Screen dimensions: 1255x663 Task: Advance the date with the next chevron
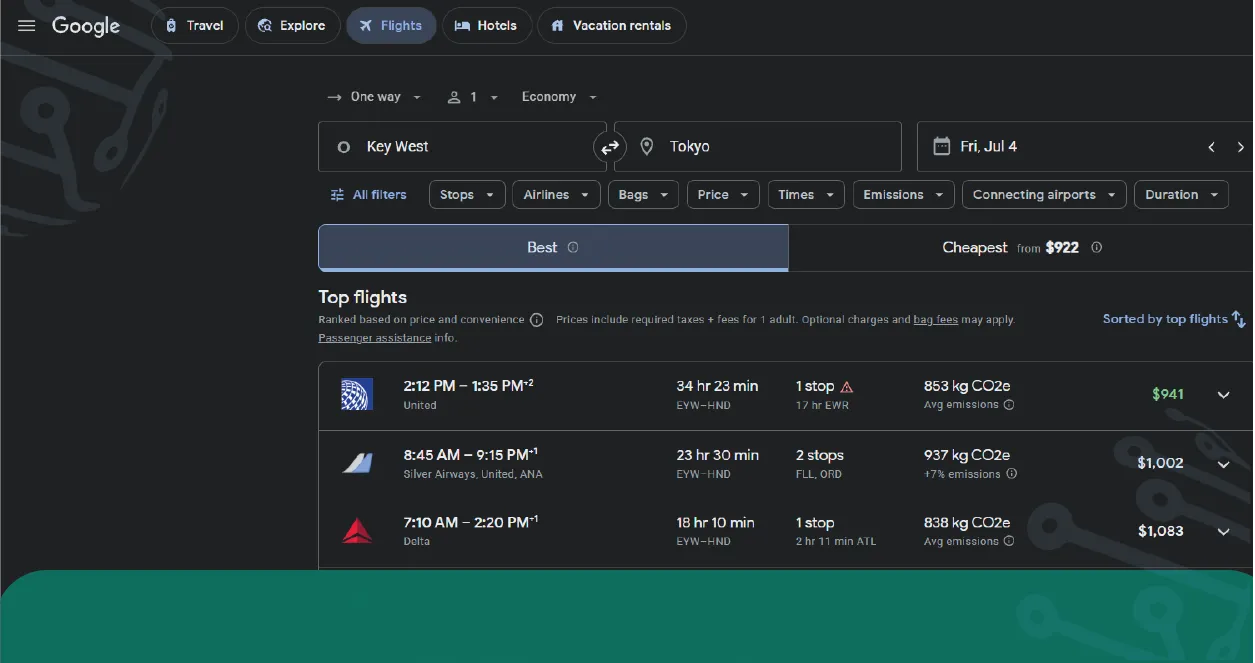coord(1240,146)
